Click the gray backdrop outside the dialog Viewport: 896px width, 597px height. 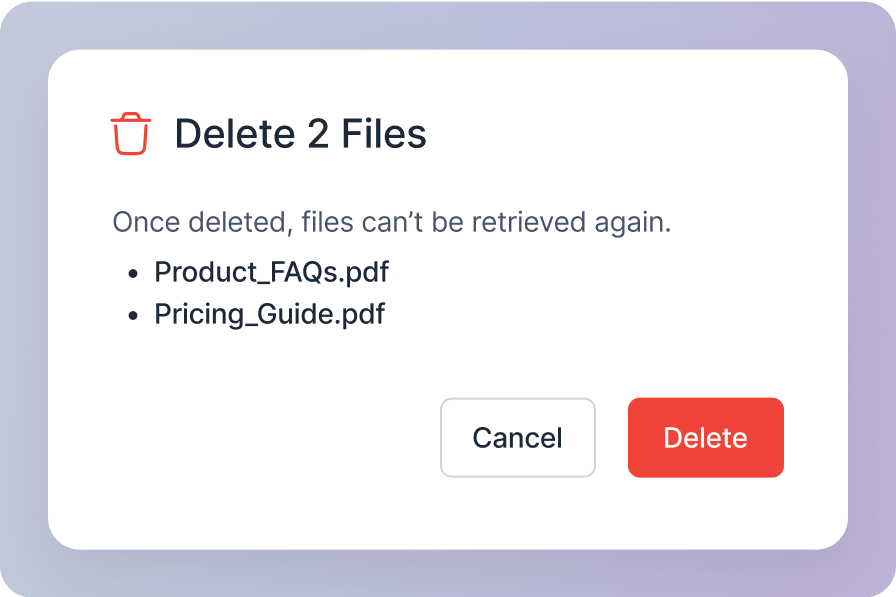click(x=23, y=297)
